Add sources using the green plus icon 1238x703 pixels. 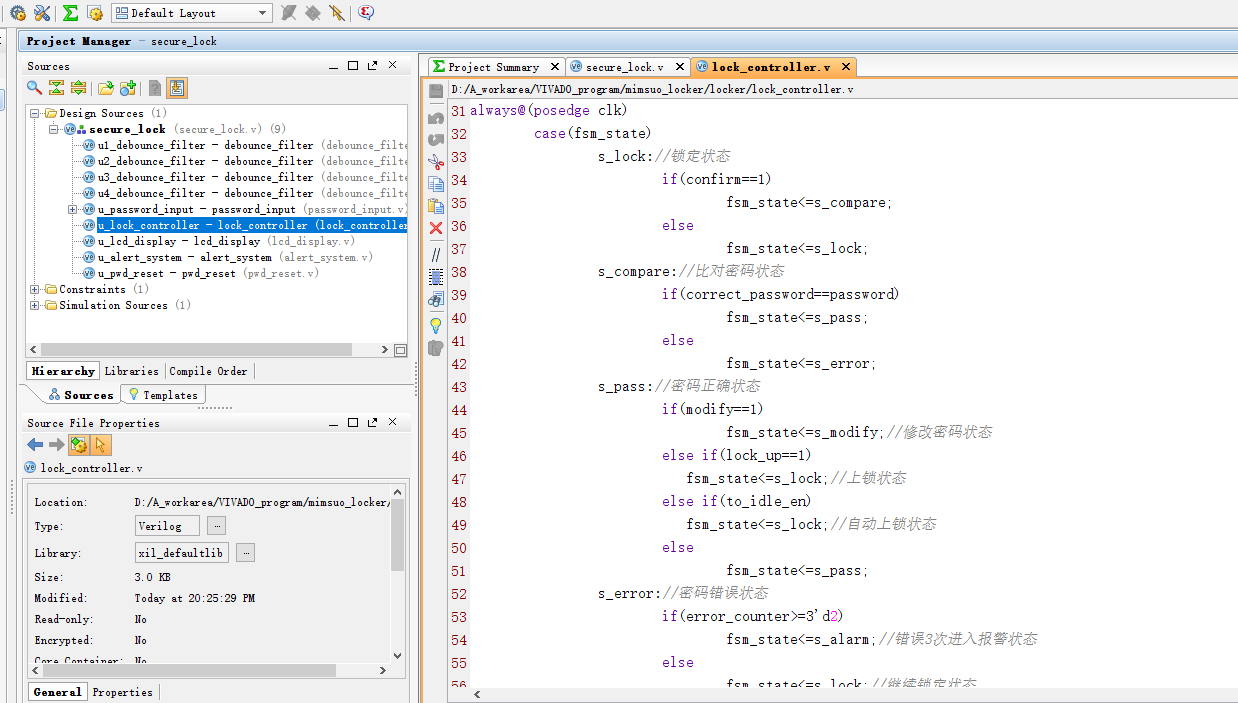(x=127, y=88)
